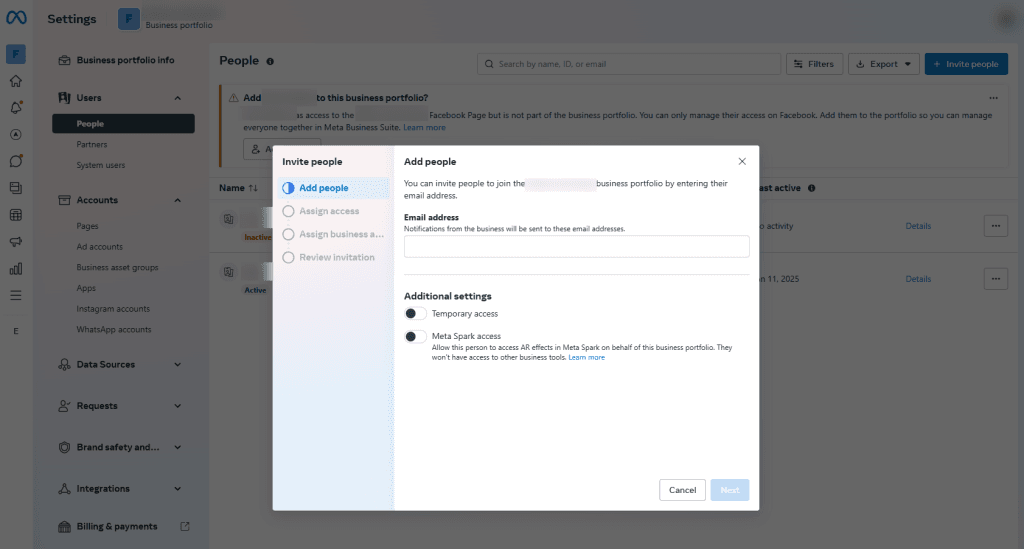
Task: Click the Email address input field
Action: pos(576,247)
